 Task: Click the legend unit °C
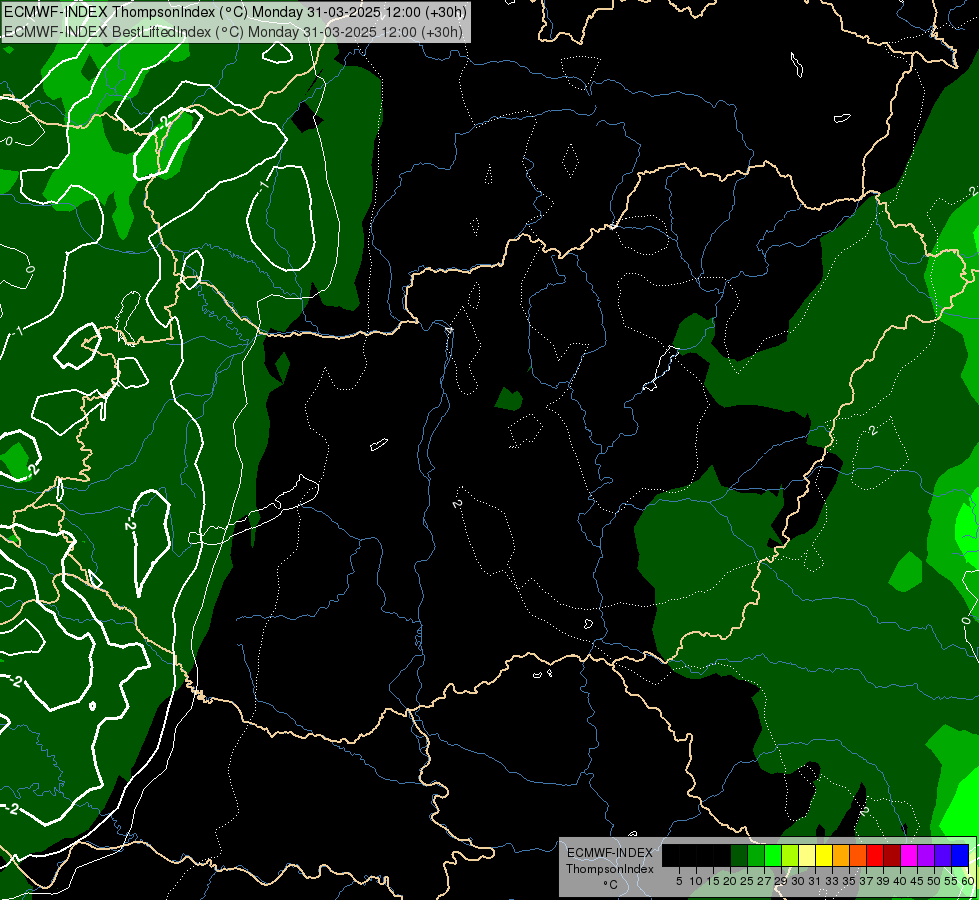tap(611, 885)
